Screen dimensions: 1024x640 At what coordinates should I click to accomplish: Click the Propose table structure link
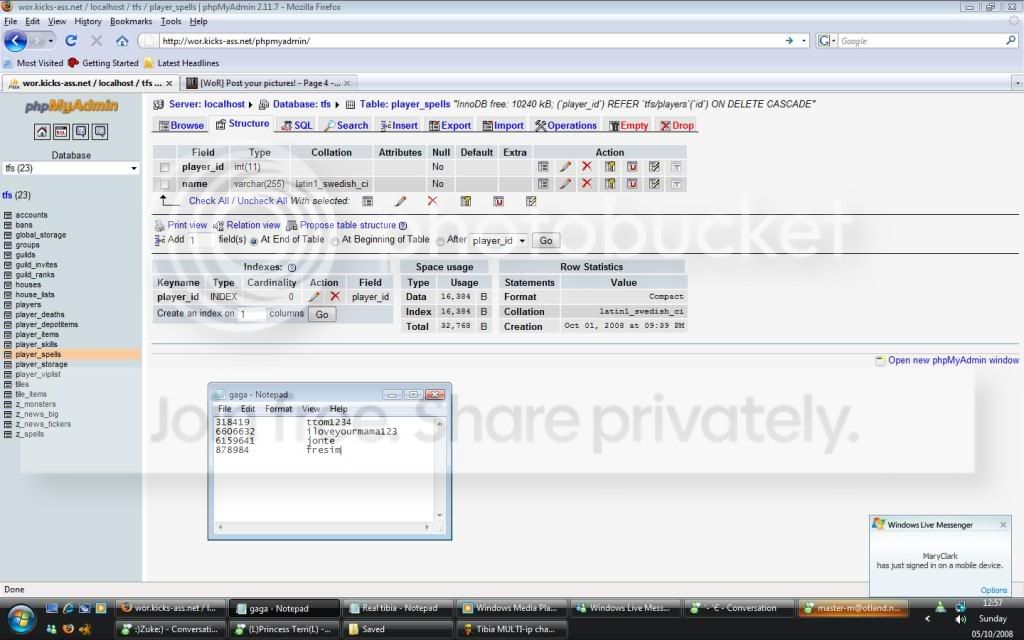tap(347, 225)
